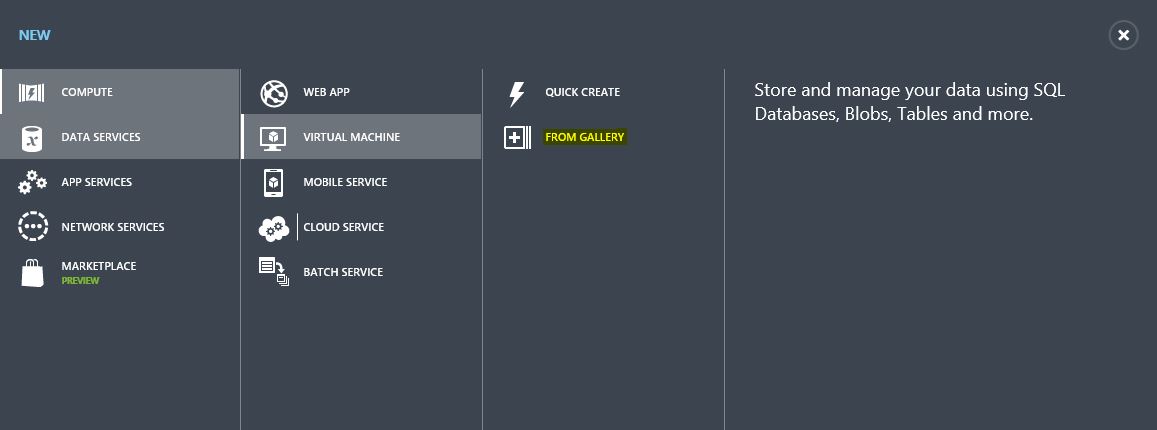This screenshot has height=430, width=1157.
Task: Click the Quick Create lightning bolt icon
Action: (x=517, y=94)
